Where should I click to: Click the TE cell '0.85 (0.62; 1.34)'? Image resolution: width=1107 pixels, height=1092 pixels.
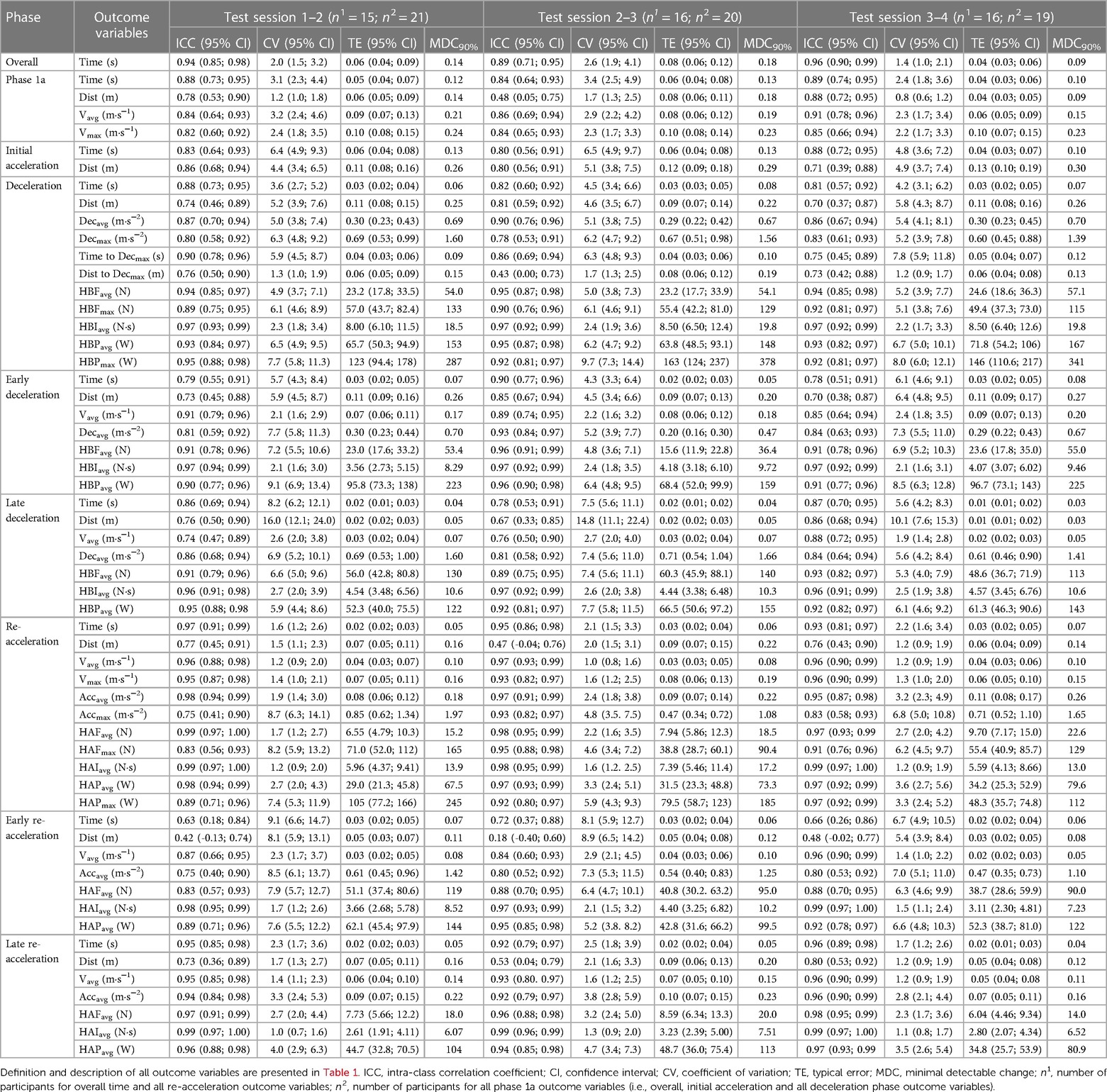[382, 714]
